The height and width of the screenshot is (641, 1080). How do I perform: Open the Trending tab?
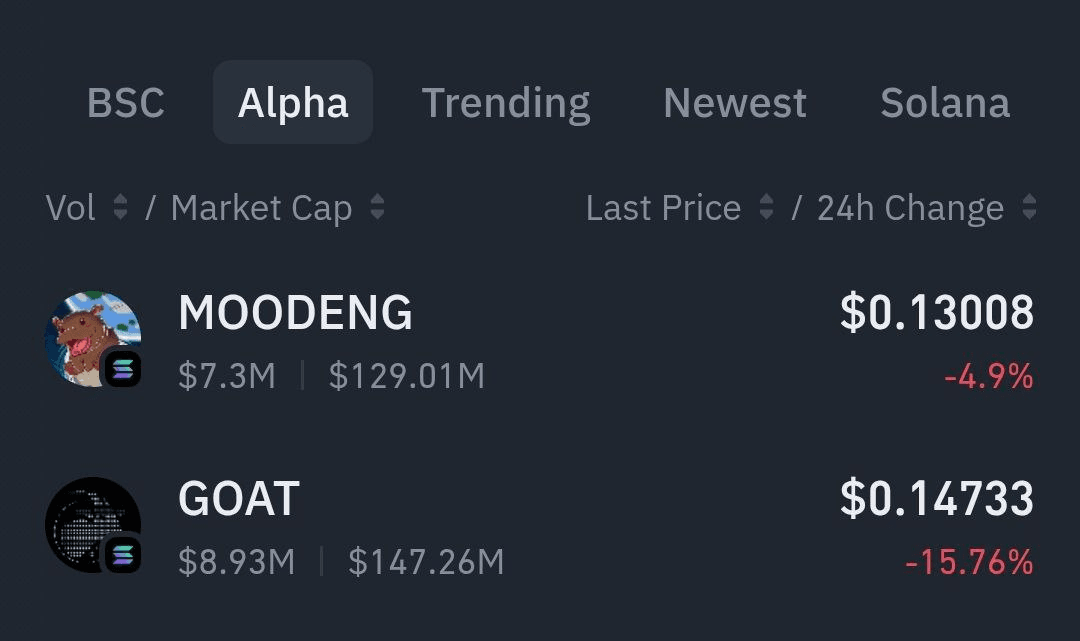coord(506,103)
